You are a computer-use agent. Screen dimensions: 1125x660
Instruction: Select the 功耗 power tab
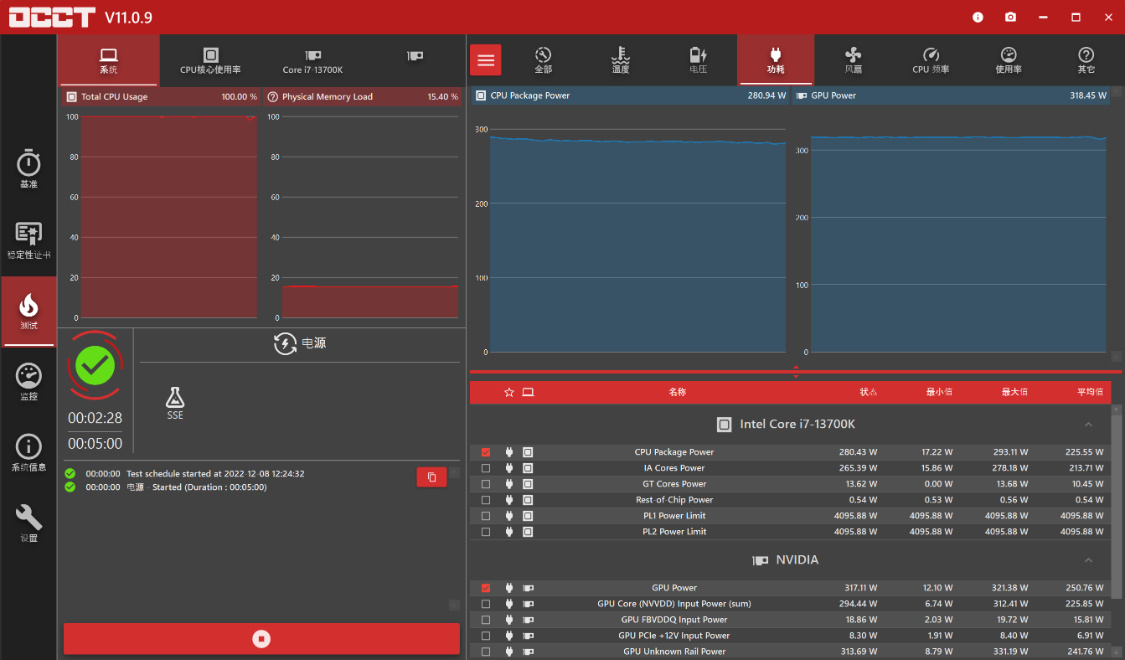[776, 60]
